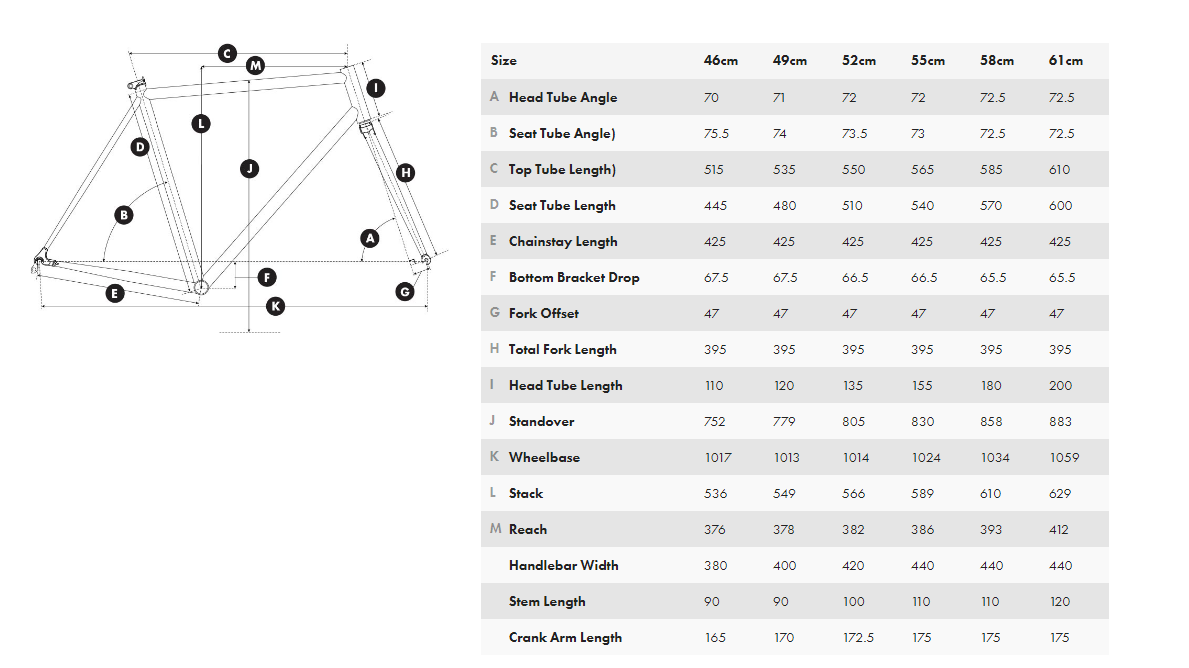Click the circled C marker on diagram
The image size is (1189, 668).
(x=227, y=53)
